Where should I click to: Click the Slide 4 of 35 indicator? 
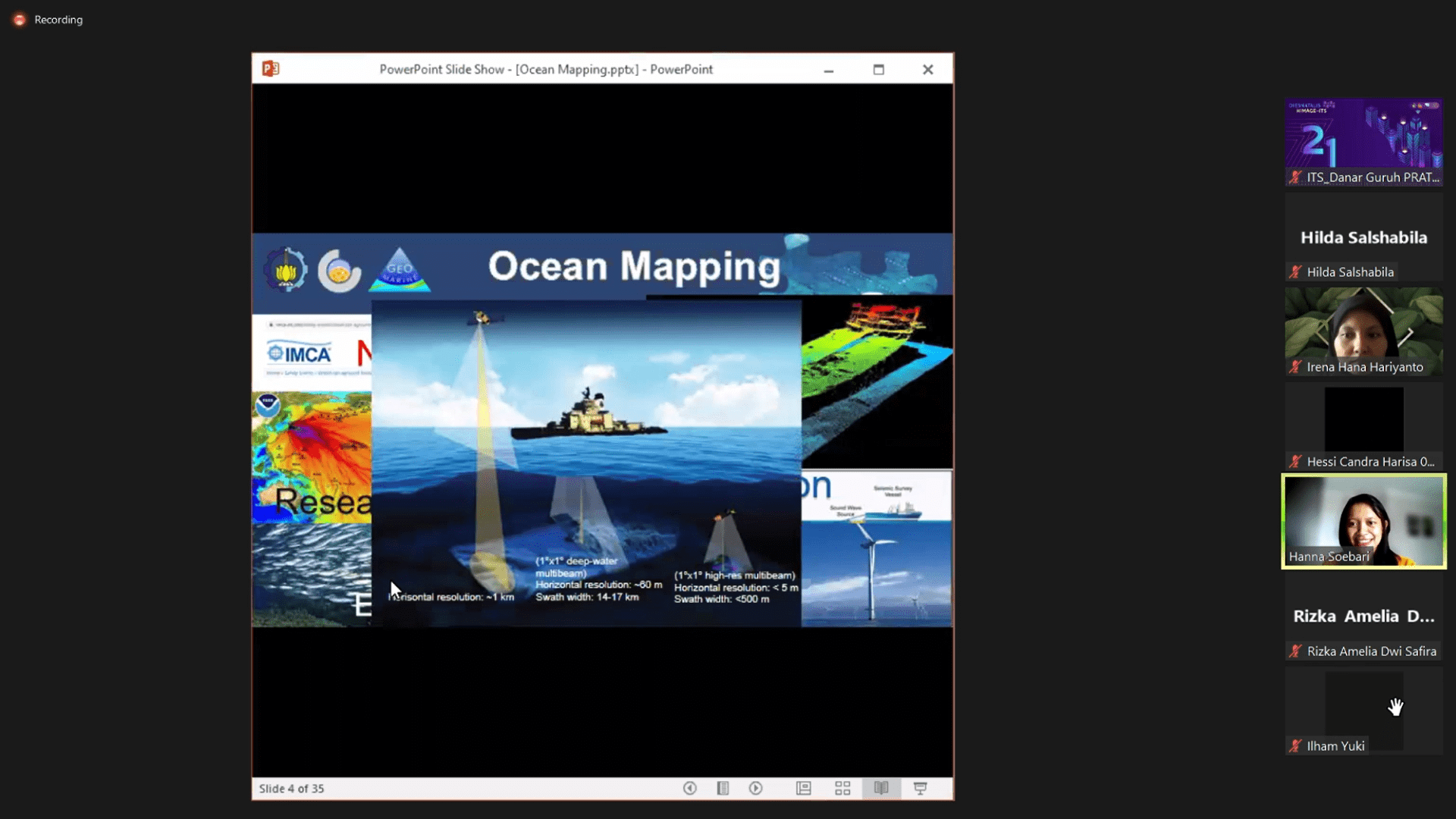291,789
